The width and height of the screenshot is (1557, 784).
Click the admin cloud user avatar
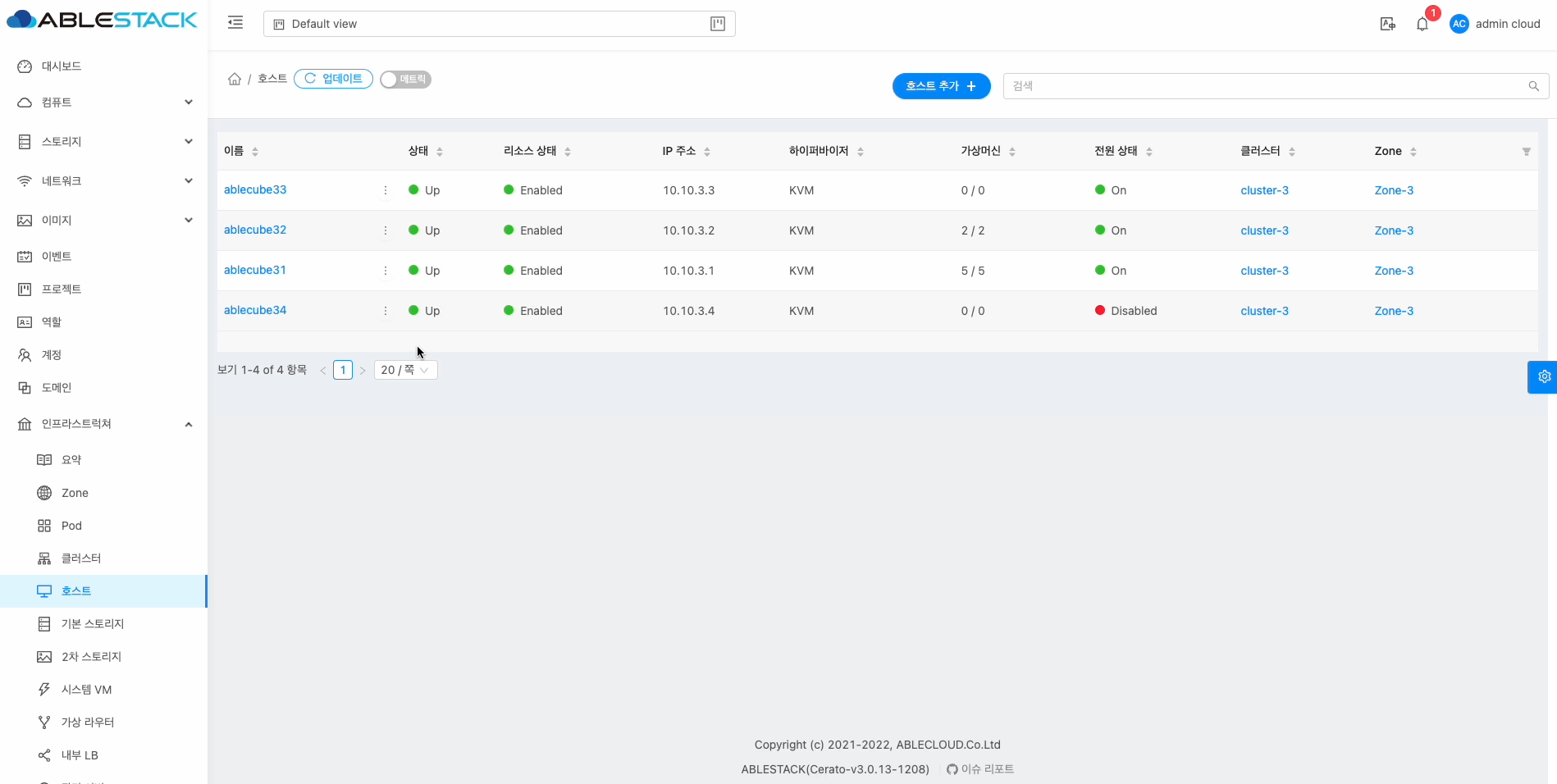tap(1459, 25)
